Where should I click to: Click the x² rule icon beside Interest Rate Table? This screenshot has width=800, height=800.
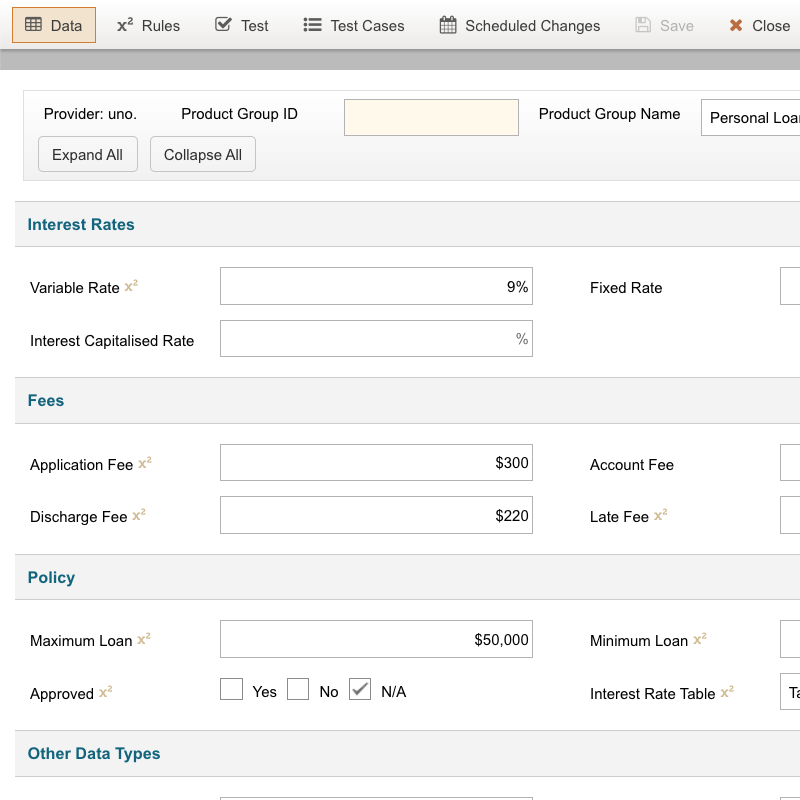tap(727, 692)
